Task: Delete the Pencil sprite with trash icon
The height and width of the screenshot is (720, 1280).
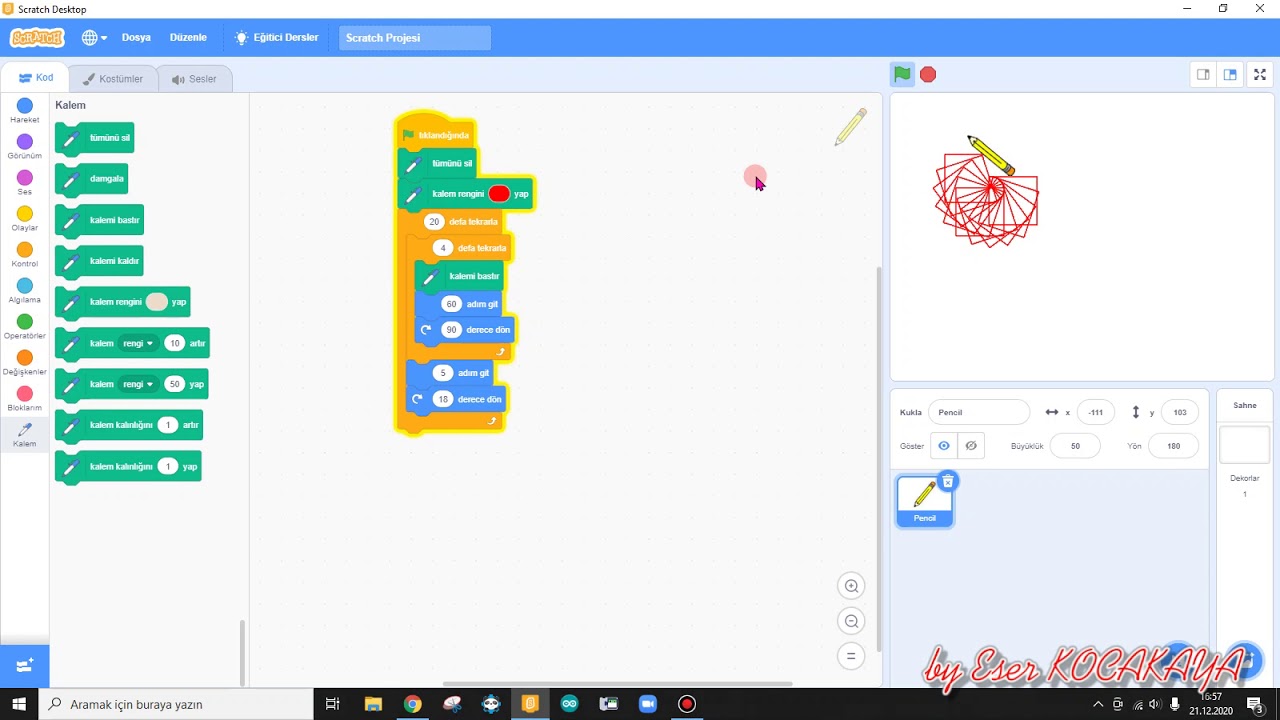Action: 948,481
